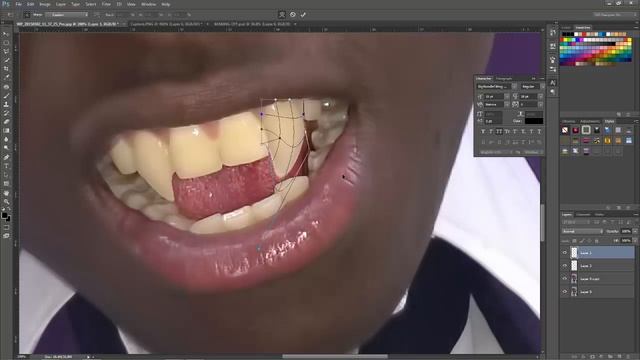Image resolution: width=640 pixels, height=360 pixels.
Task: Hide the selected Layer 1 eye icon
Action: point(565,253)
